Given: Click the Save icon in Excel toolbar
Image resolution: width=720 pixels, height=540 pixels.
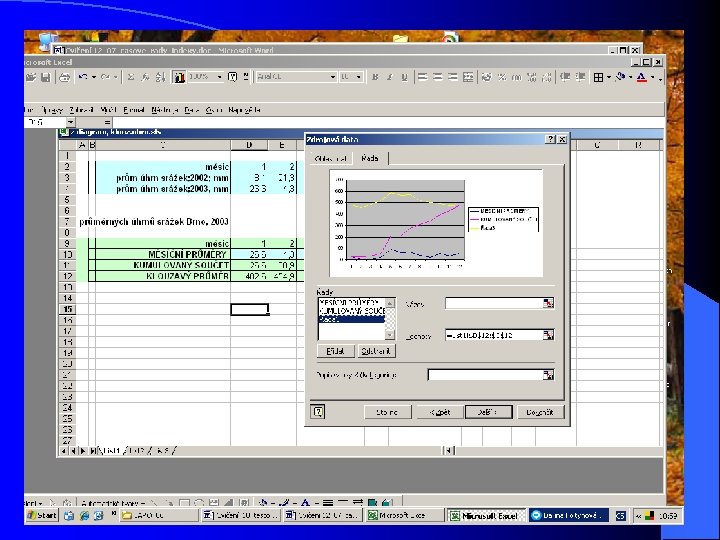Looking at the screenshot, I should pyautogui.click(x=45, y=77).
